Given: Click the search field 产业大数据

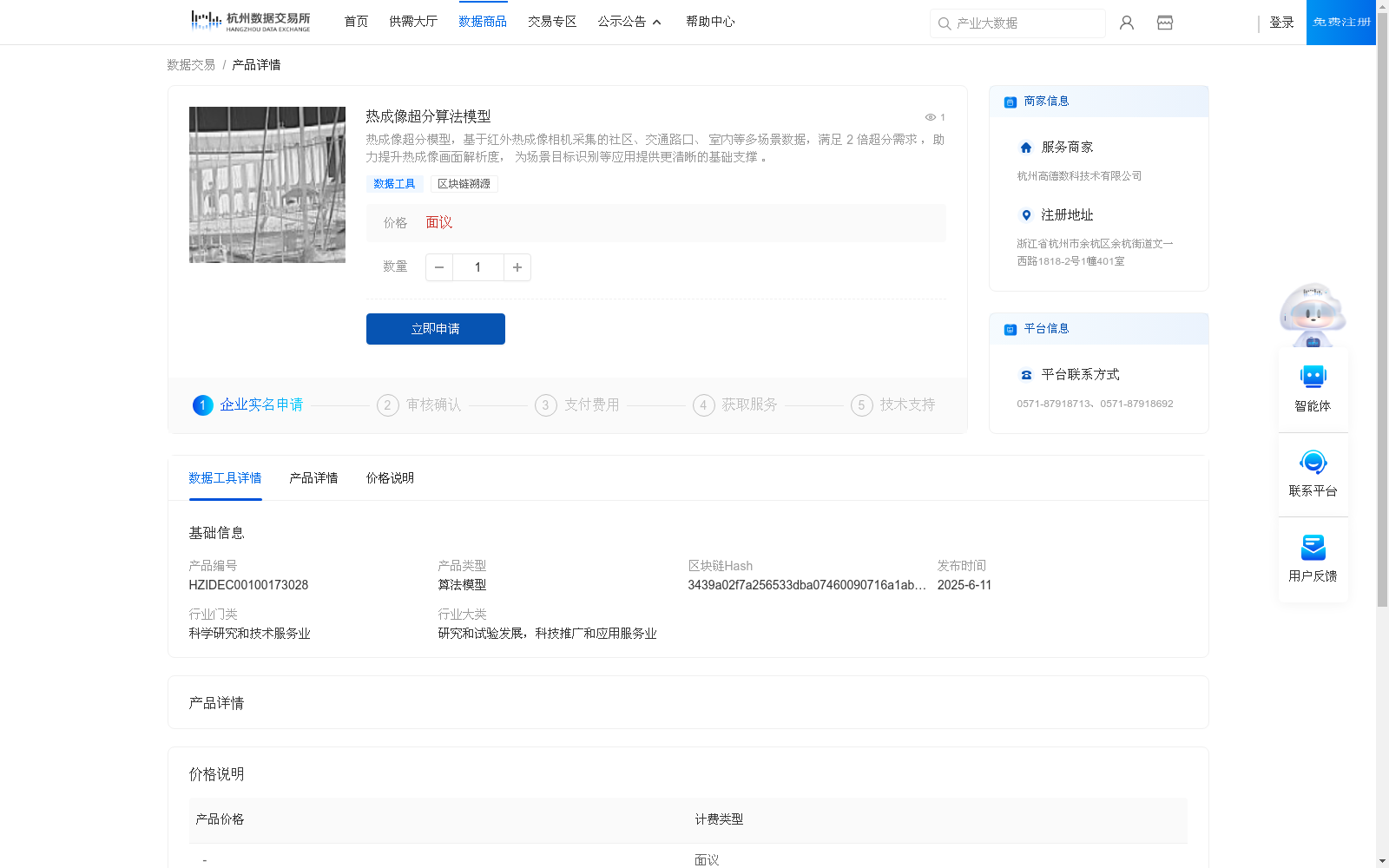Looking at the screenshot, I should 1017,23.
